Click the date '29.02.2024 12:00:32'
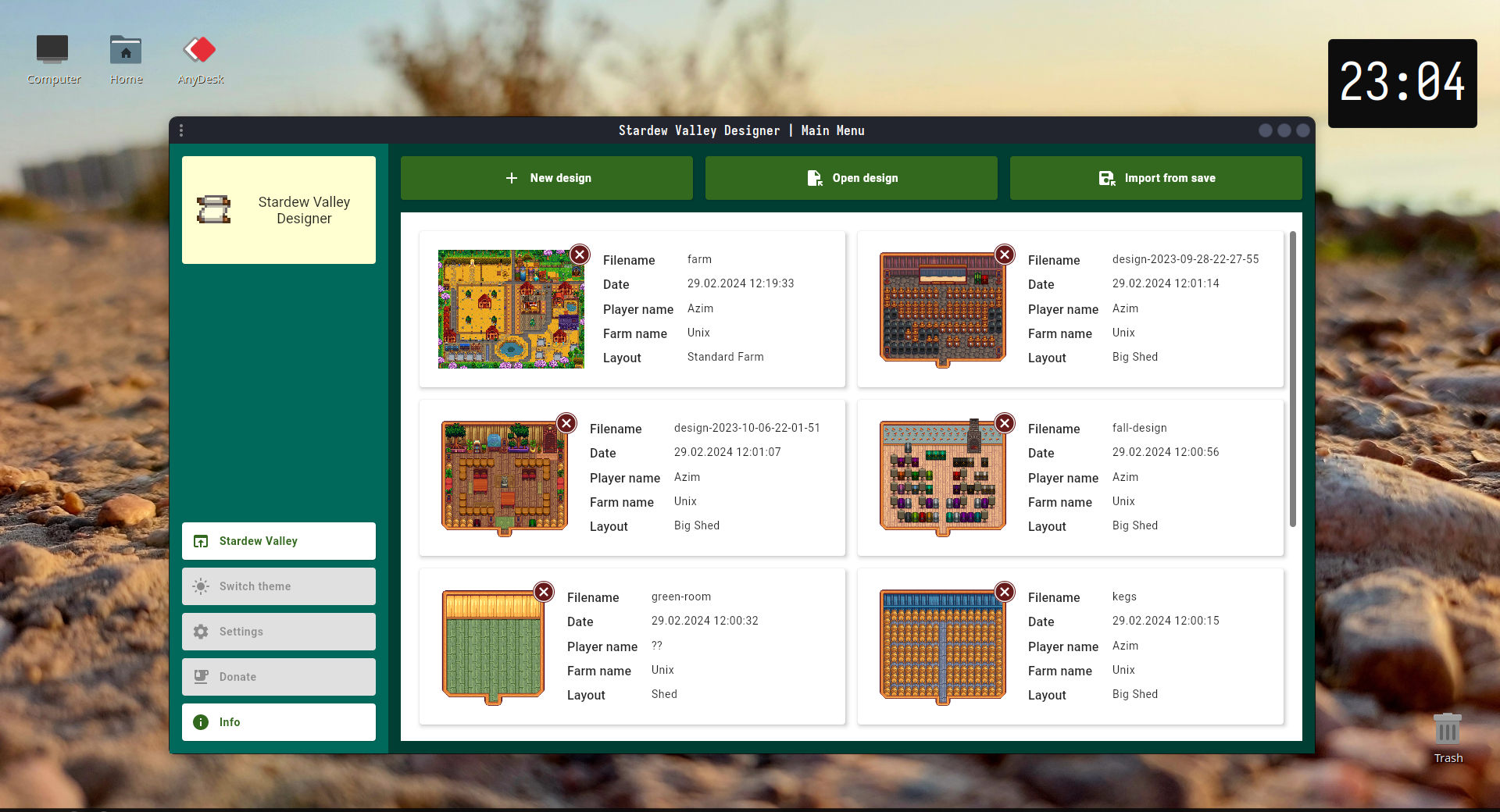1500x812 pixels. (705, 621)
